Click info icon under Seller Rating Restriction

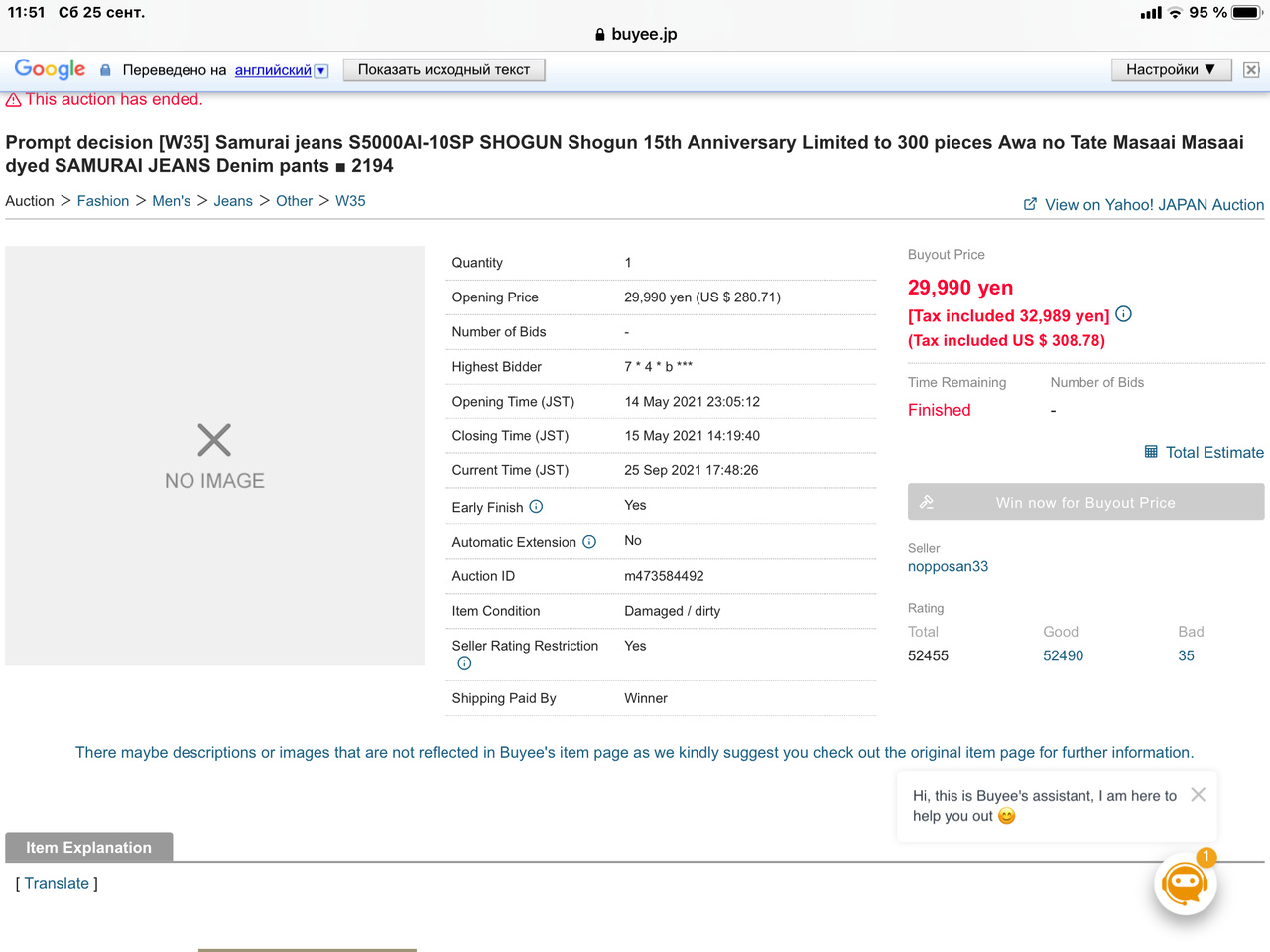[464, 664]
